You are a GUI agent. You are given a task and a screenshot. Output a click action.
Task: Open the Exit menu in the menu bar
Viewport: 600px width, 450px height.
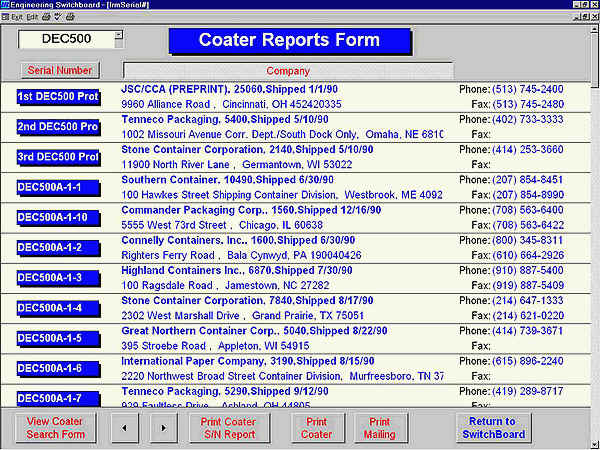[x=16, y=17]
